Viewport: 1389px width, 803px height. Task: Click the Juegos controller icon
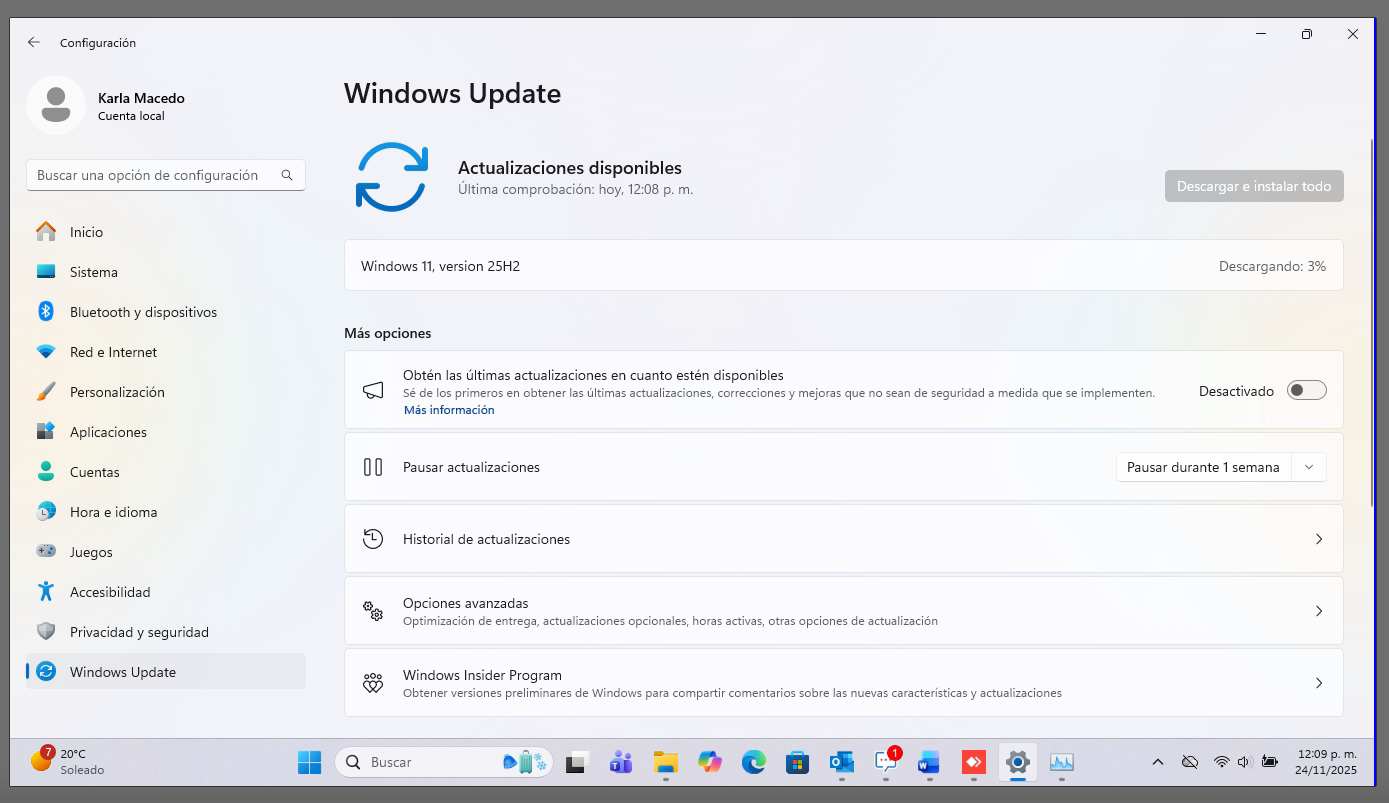pyautogui.click(x=46, y=552)
